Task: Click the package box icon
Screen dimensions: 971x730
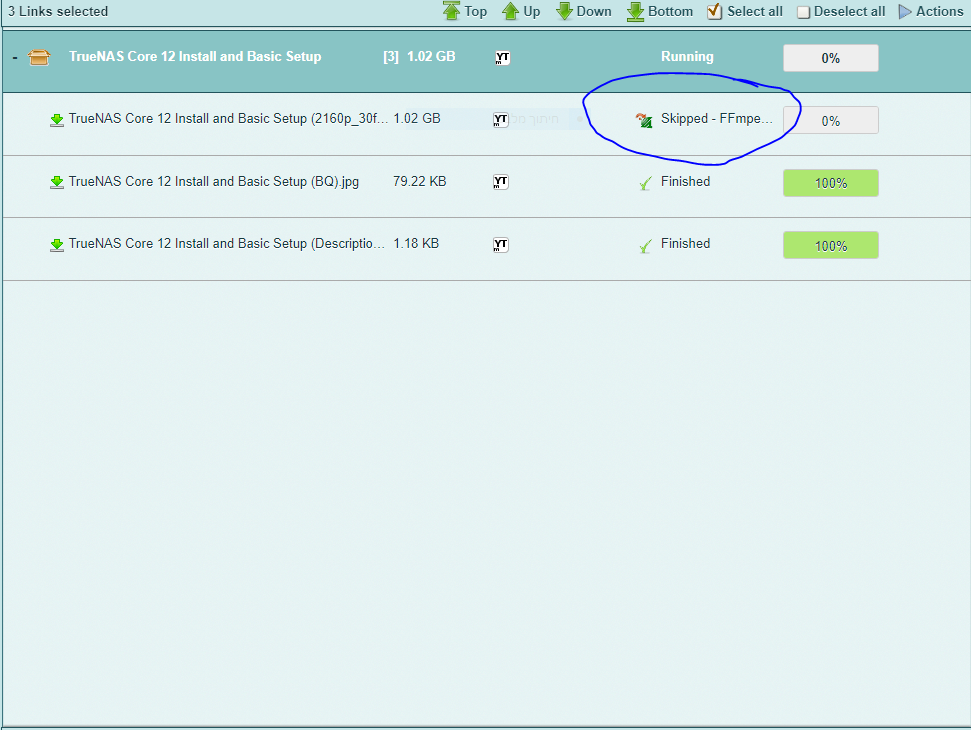Action: pyautogui.click(x=39, y=58)
